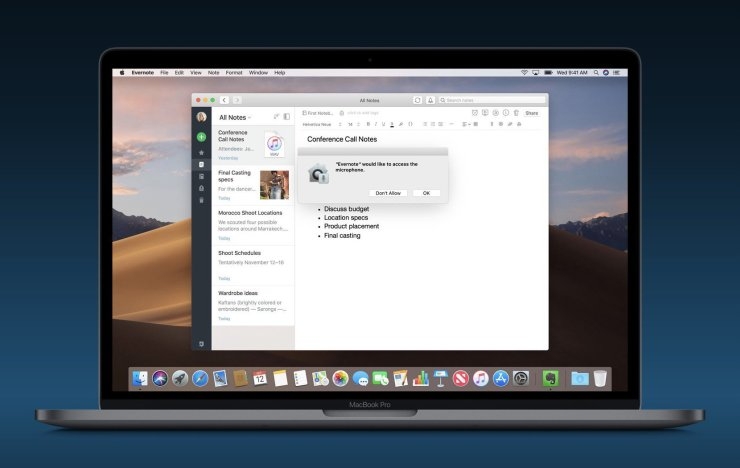Toggle bold formatting in the note editor
Viewport: 740px width, 468px height.
(368, 124)
